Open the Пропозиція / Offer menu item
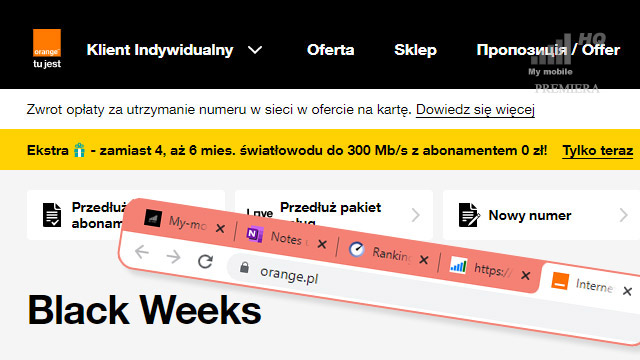This screenshot has height=360, width=640. coord(548,50)
